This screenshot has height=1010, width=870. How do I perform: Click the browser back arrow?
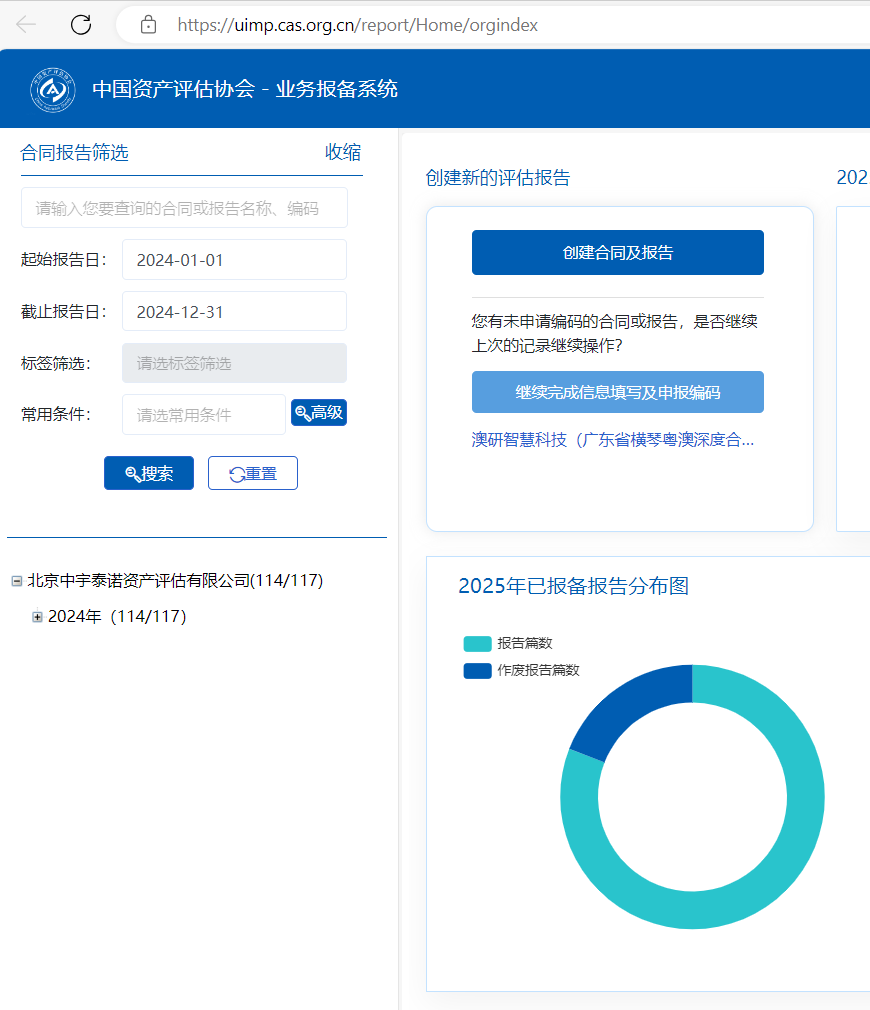pos(27,25)
